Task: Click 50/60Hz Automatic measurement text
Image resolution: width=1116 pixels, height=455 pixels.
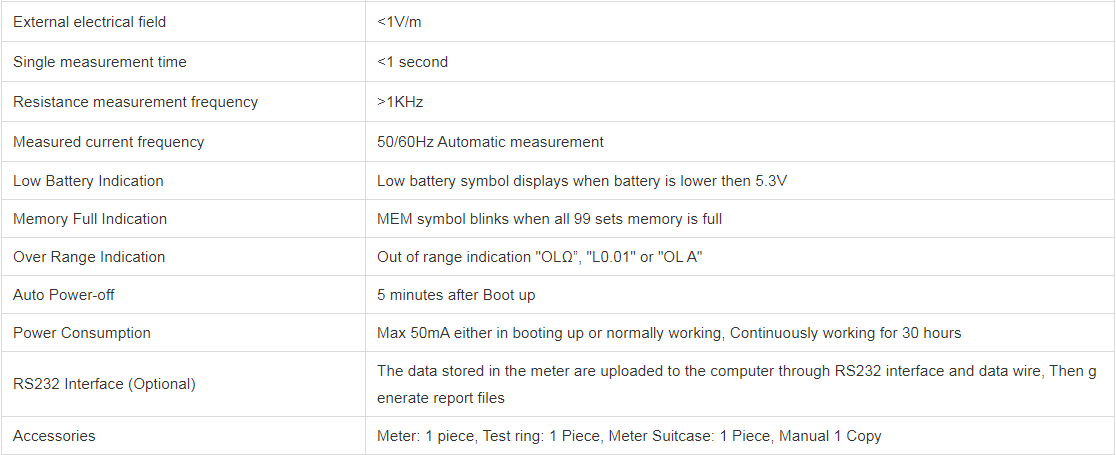Action: coord(490,142)
